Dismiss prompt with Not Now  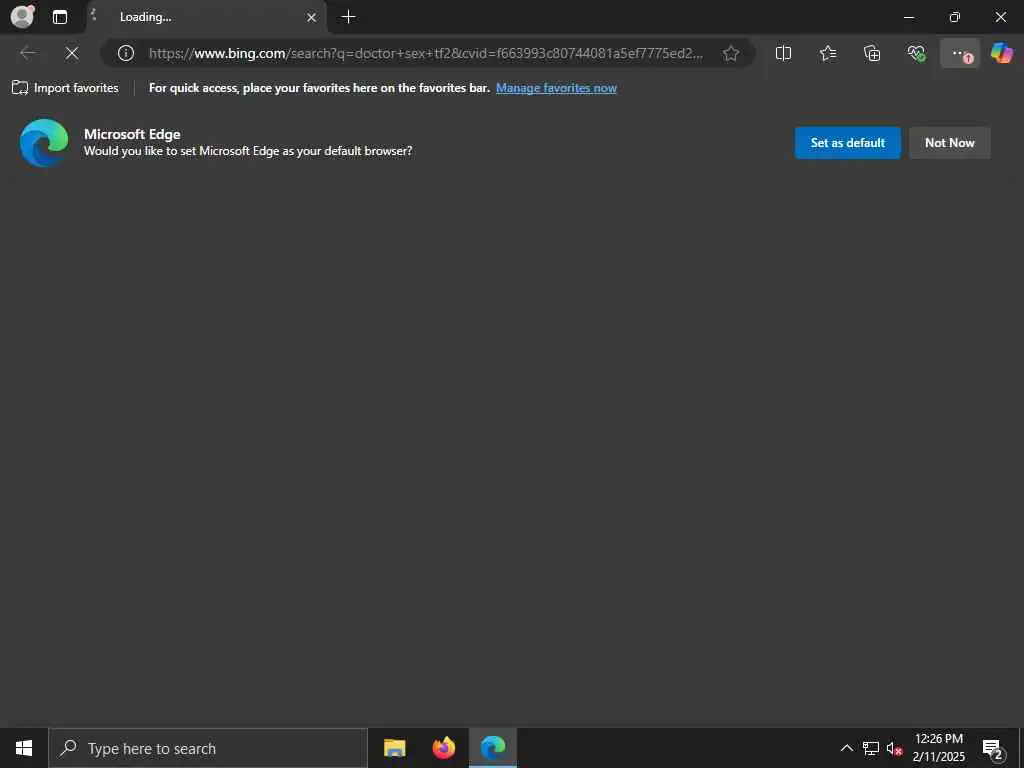[x=950, y=142]
